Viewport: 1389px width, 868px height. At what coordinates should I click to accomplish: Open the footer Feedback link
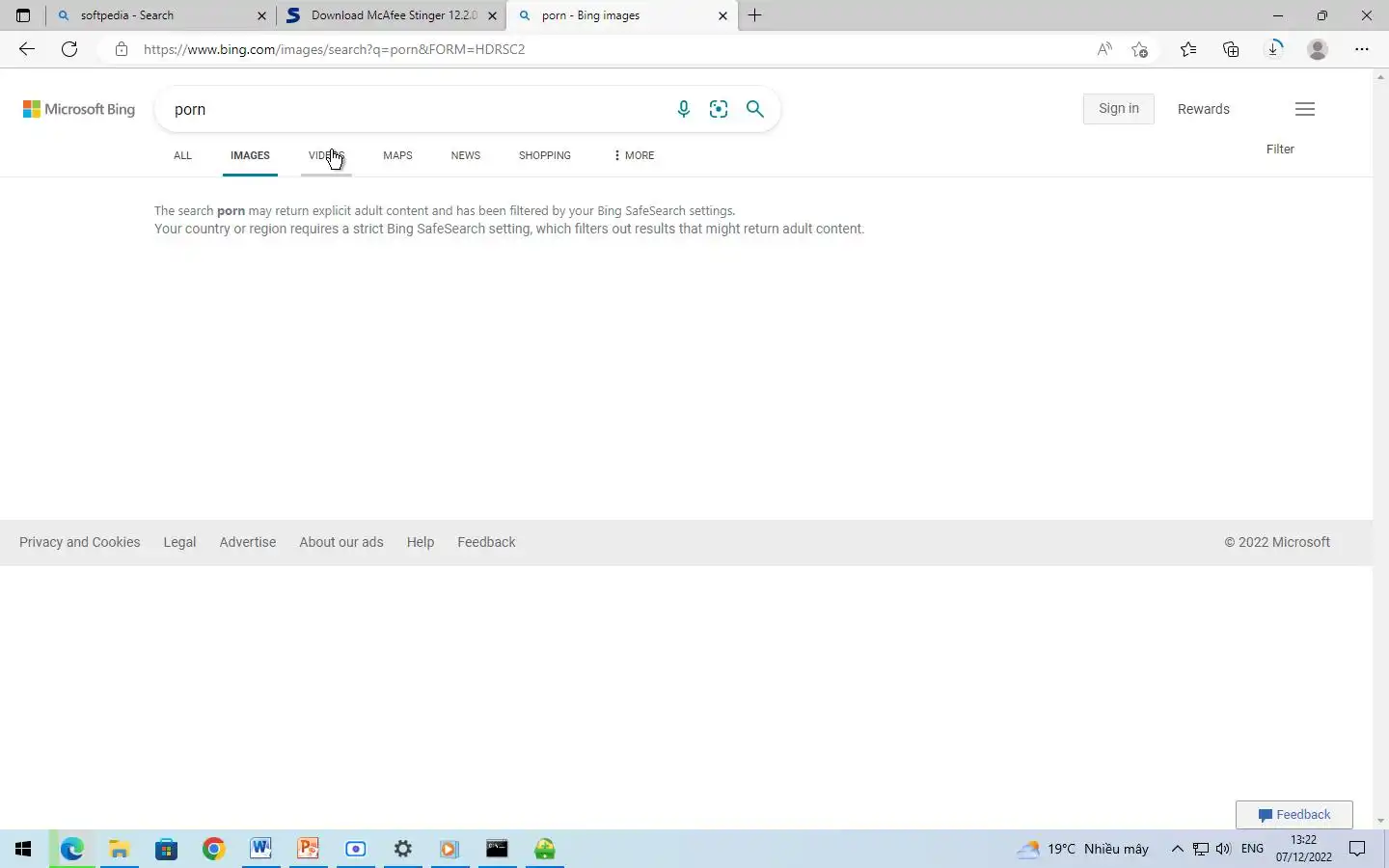coord(486,542)
